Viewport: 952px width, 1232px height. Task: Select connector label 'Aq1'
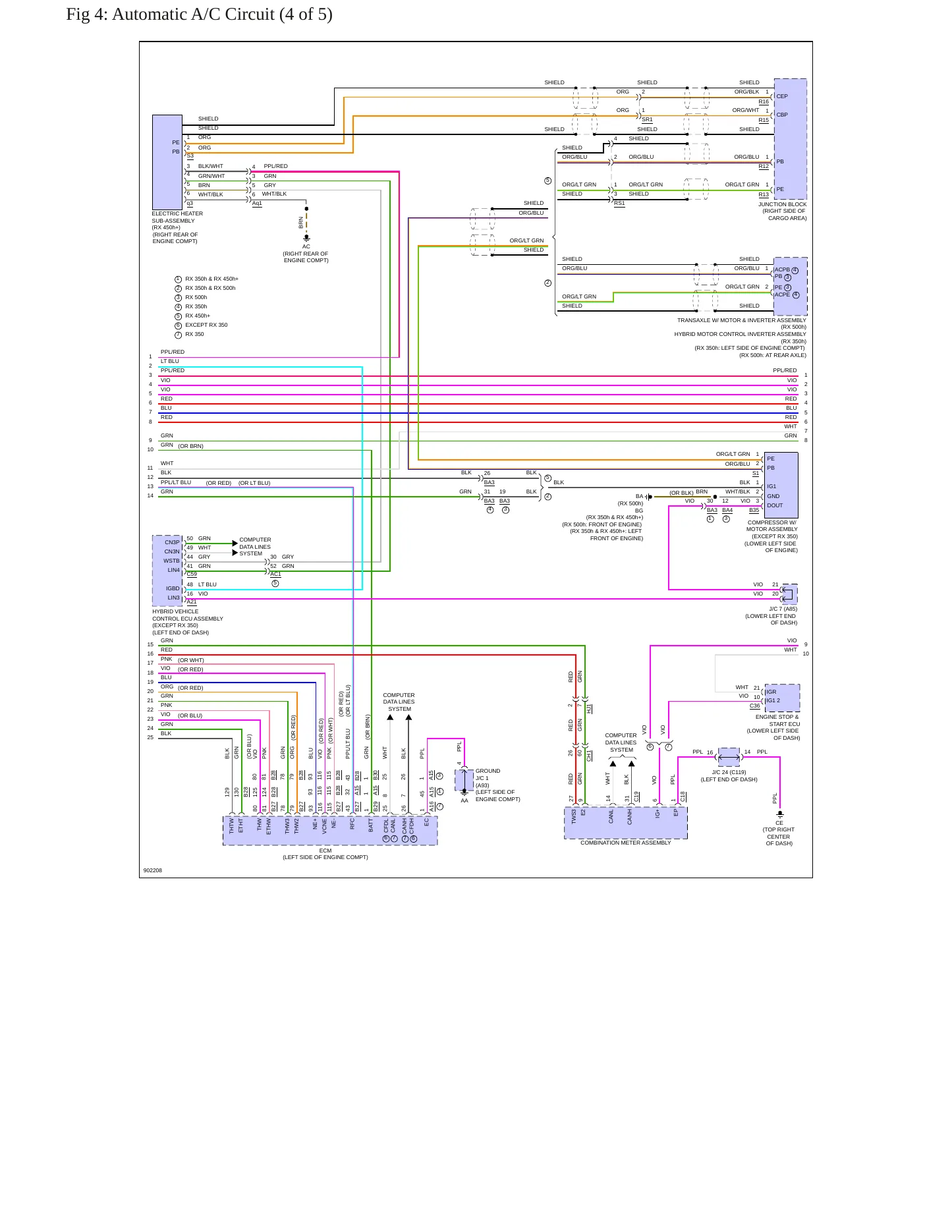tap(257, 204)
